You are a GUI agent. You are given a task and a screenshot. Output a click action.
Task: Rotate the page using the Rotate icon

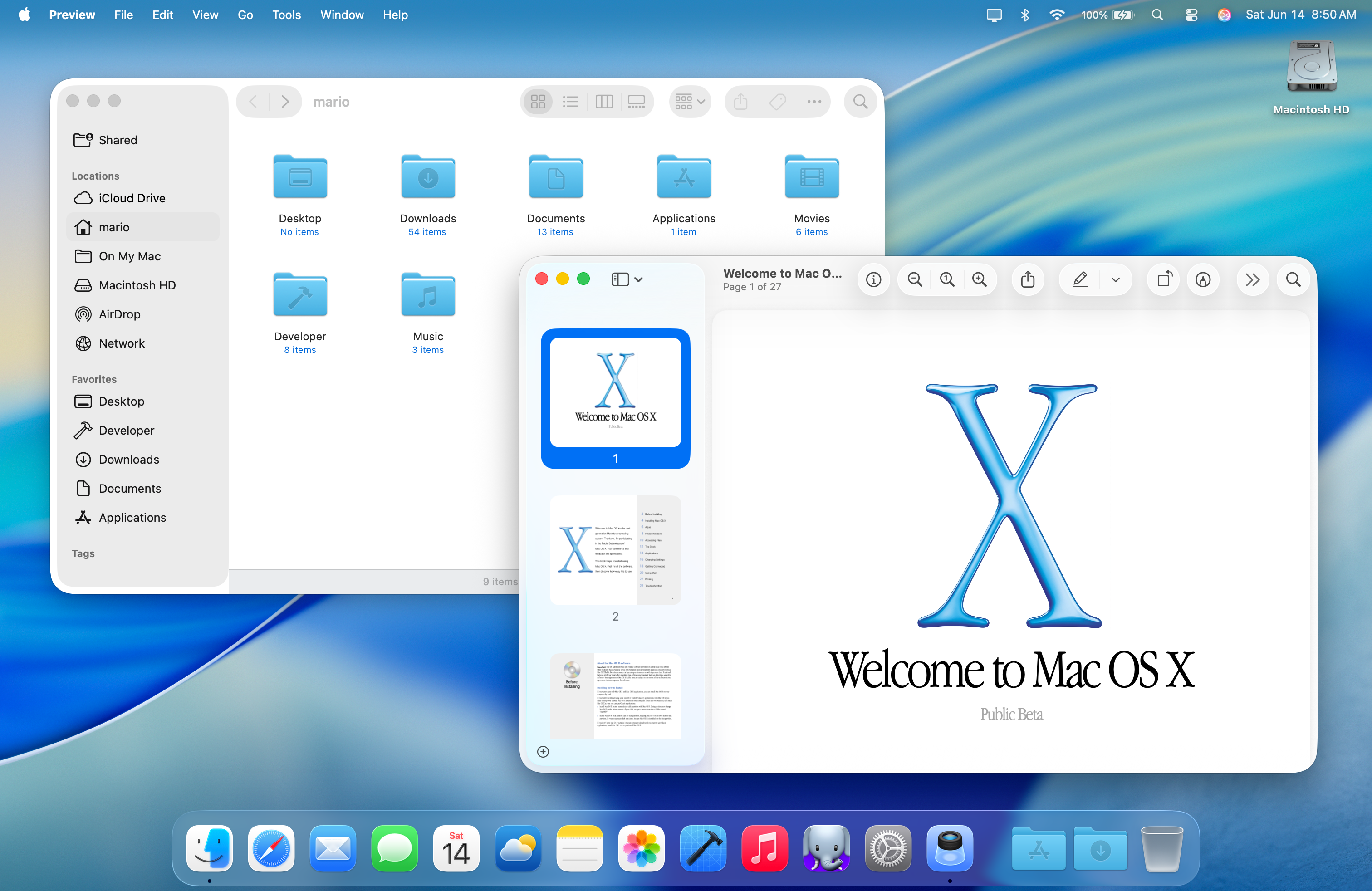click(1165, 279)
